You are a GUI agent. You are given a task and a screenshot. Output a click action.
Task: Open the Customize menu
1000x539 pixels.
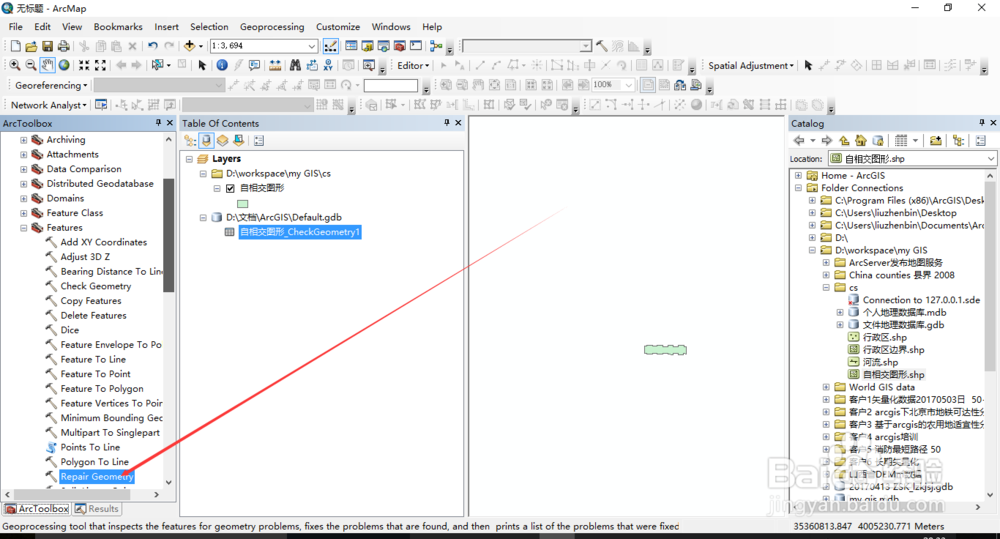(337, 27)
